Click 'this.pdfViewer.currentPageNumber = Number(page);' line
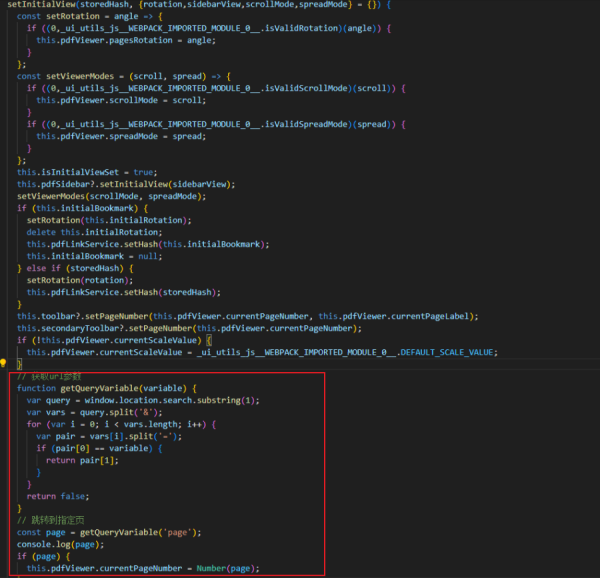Screen dimensions: 600x578 143,568
